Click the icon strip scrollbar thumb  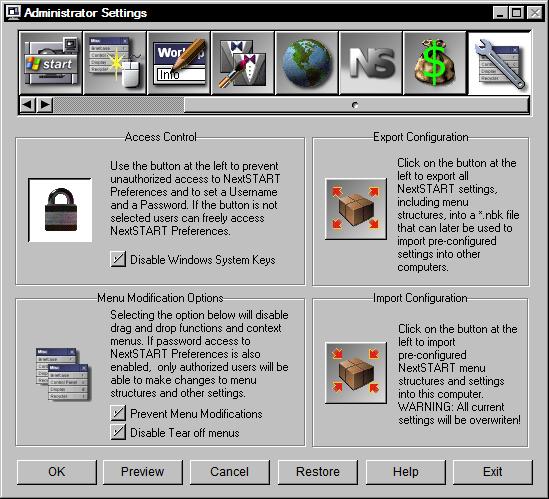[356, 105]
